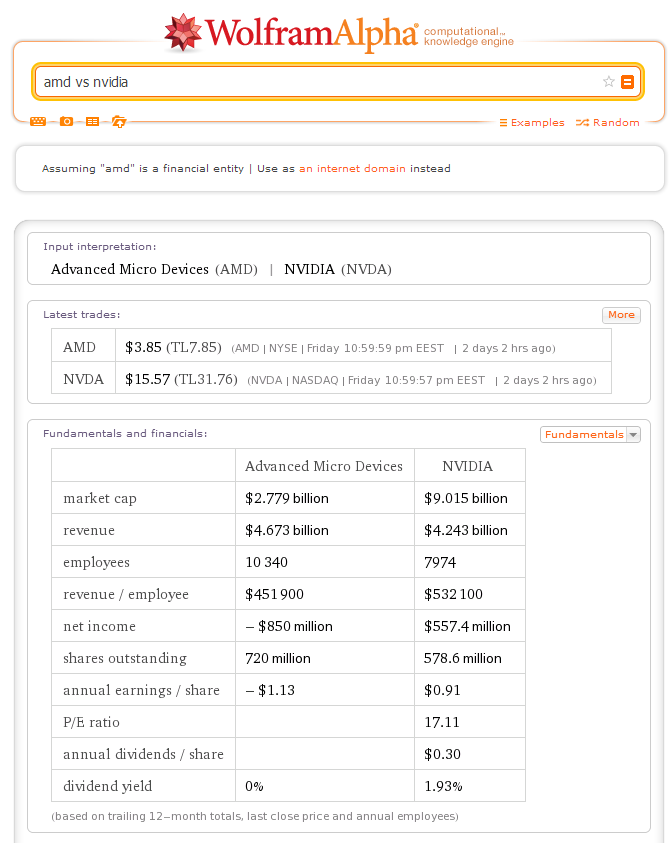669x843 pixels.
Task: Click the 'dividend yield' row label
Action: 108,787
